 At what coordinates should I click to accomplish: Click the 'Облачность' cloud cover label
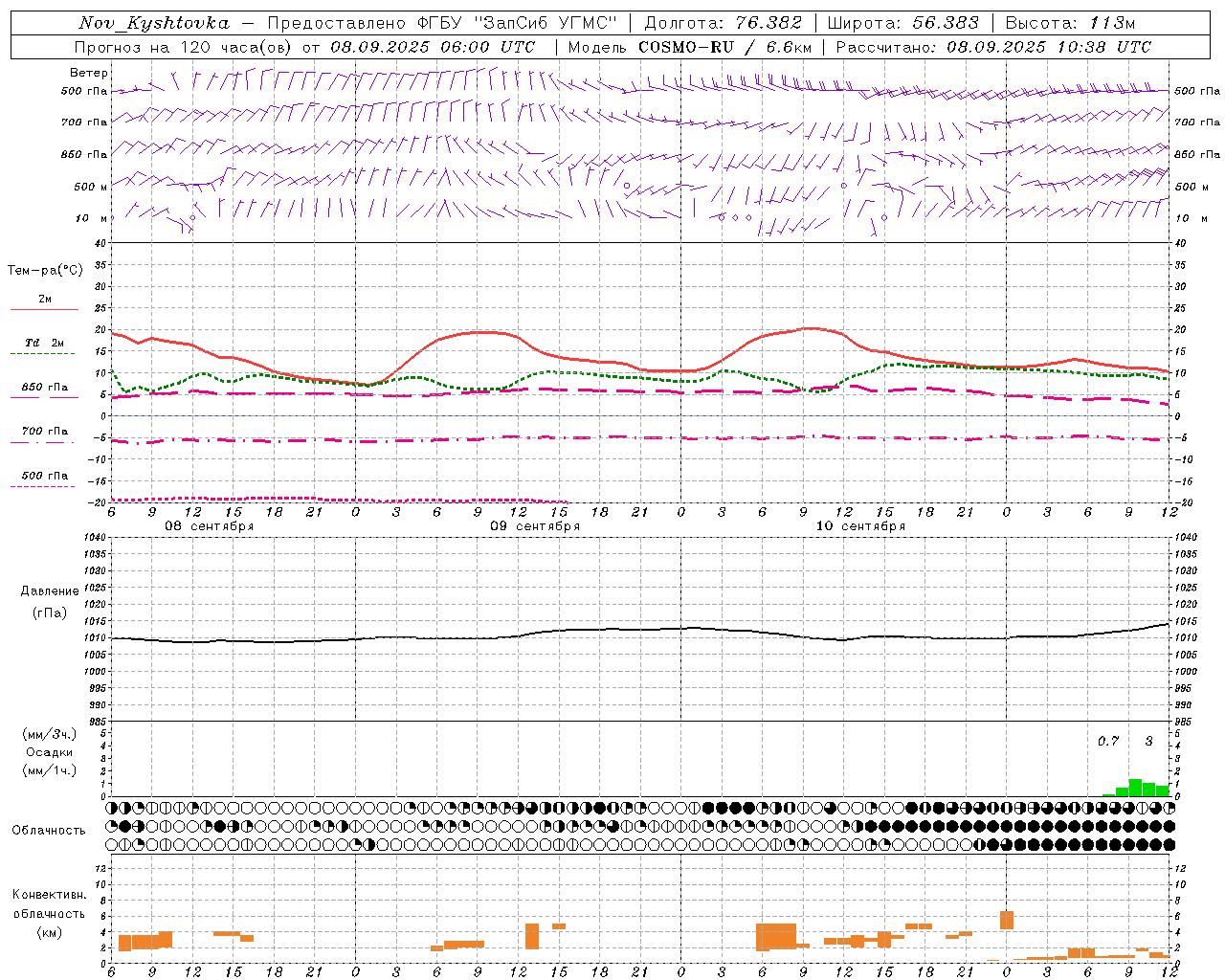coord(49,831)
